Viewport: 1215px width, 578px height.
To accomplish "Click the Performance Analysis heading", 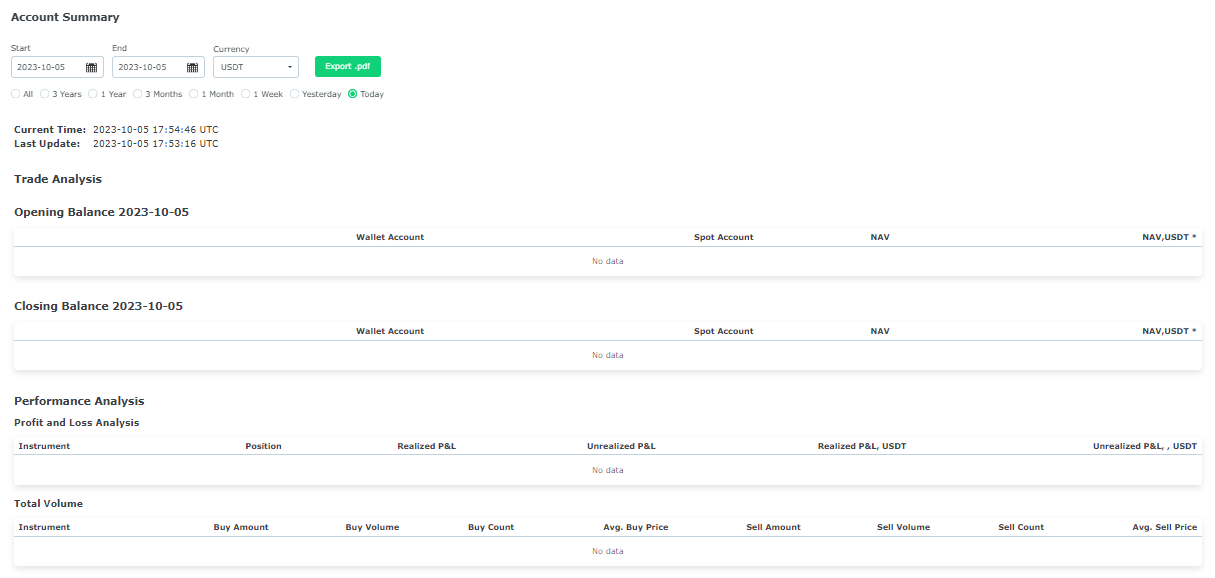I will click(x=79, y=401).
